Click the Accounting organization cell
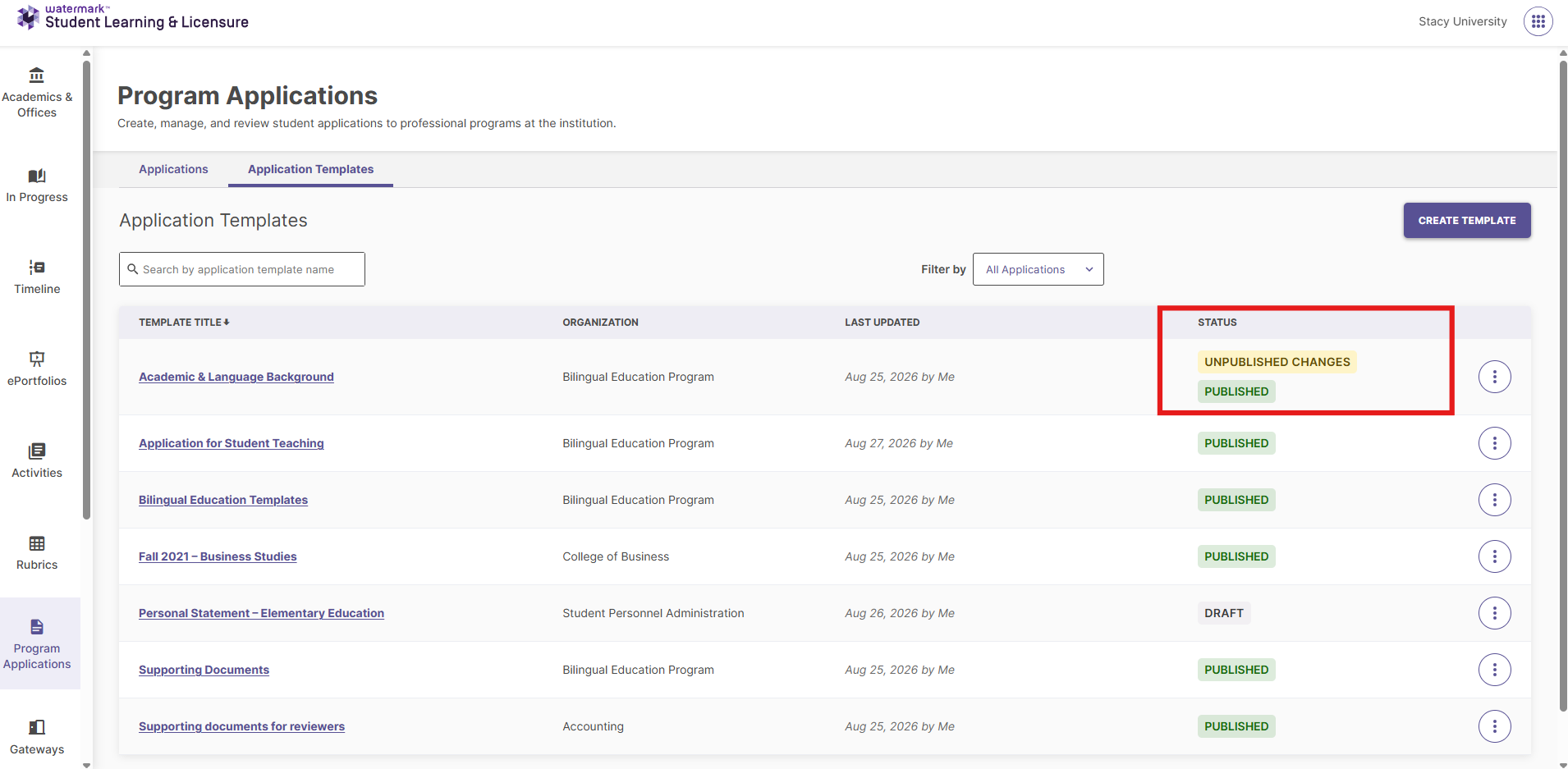The height and width of the screenshot is (769, 1568). click(593, 726)
